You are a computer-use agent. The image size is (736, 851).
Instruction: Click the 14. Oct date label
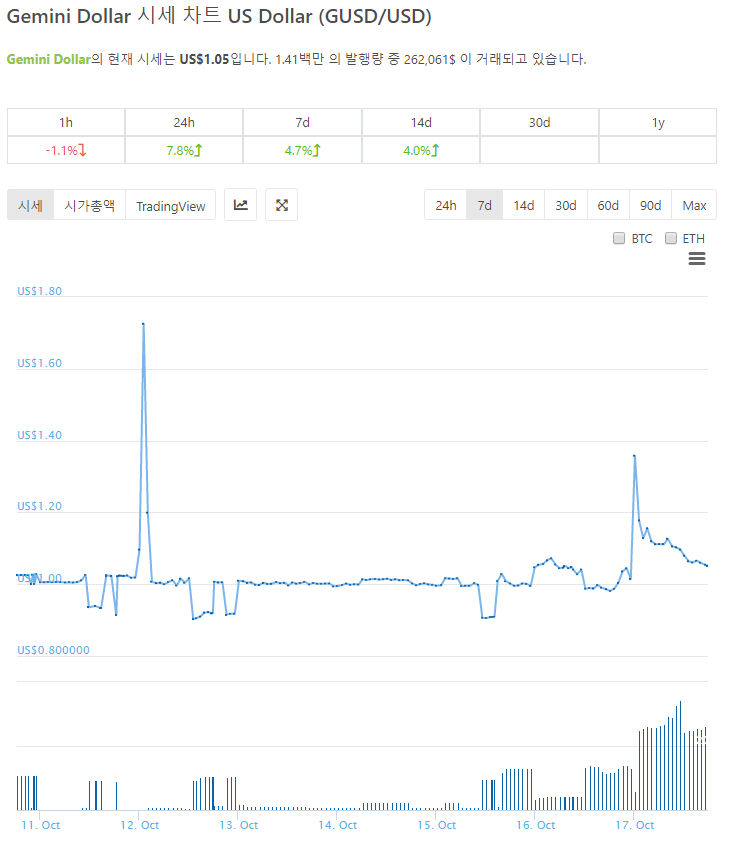(x=338, y=825)
